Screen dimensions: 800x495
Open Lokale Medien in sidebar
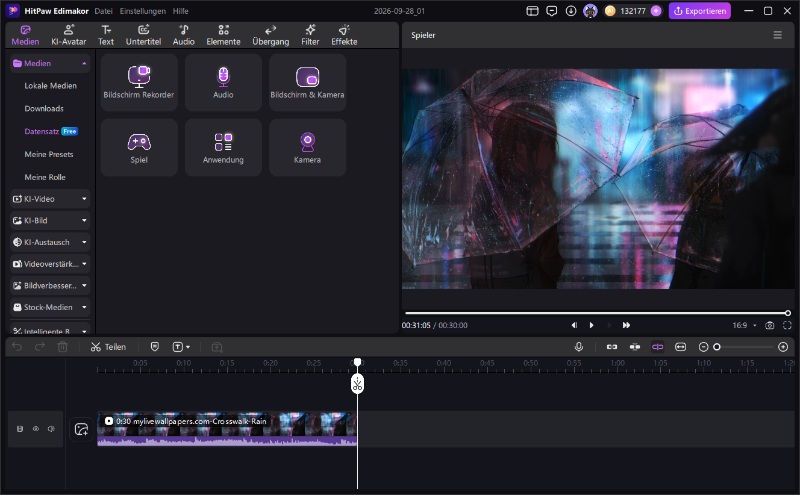51,86
